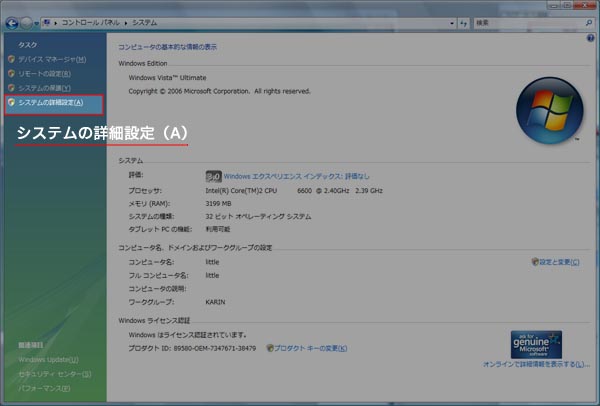Open Windows Update(U) related link
600x406 pixels.
click(48, 360)
